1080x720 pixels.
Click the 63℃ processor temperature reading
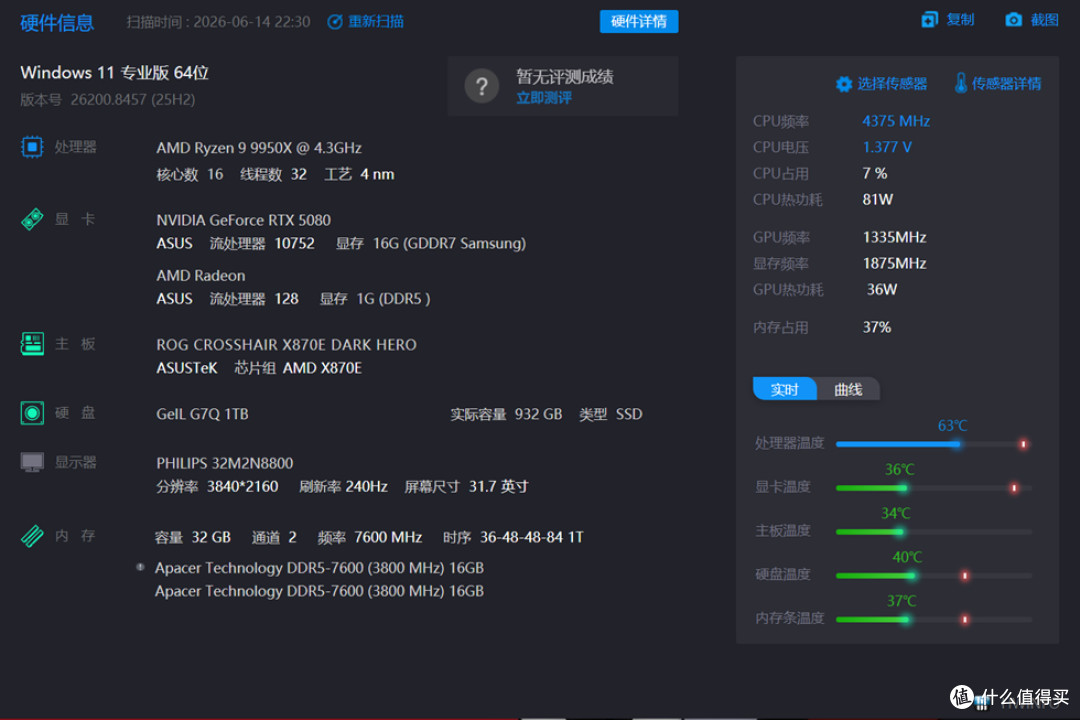(x=953, y=426)
